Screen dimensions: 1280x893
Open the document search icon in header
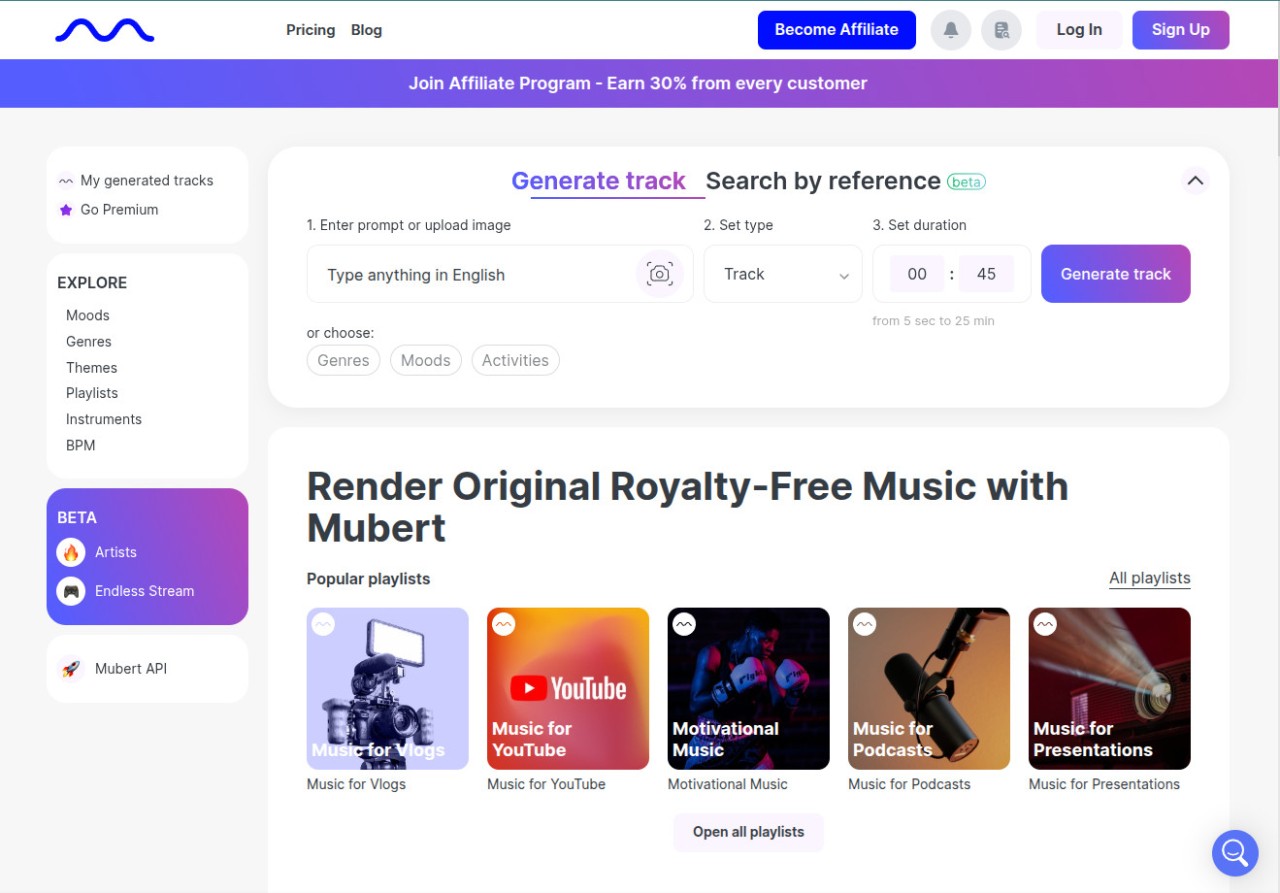(x=1001, y=30)
